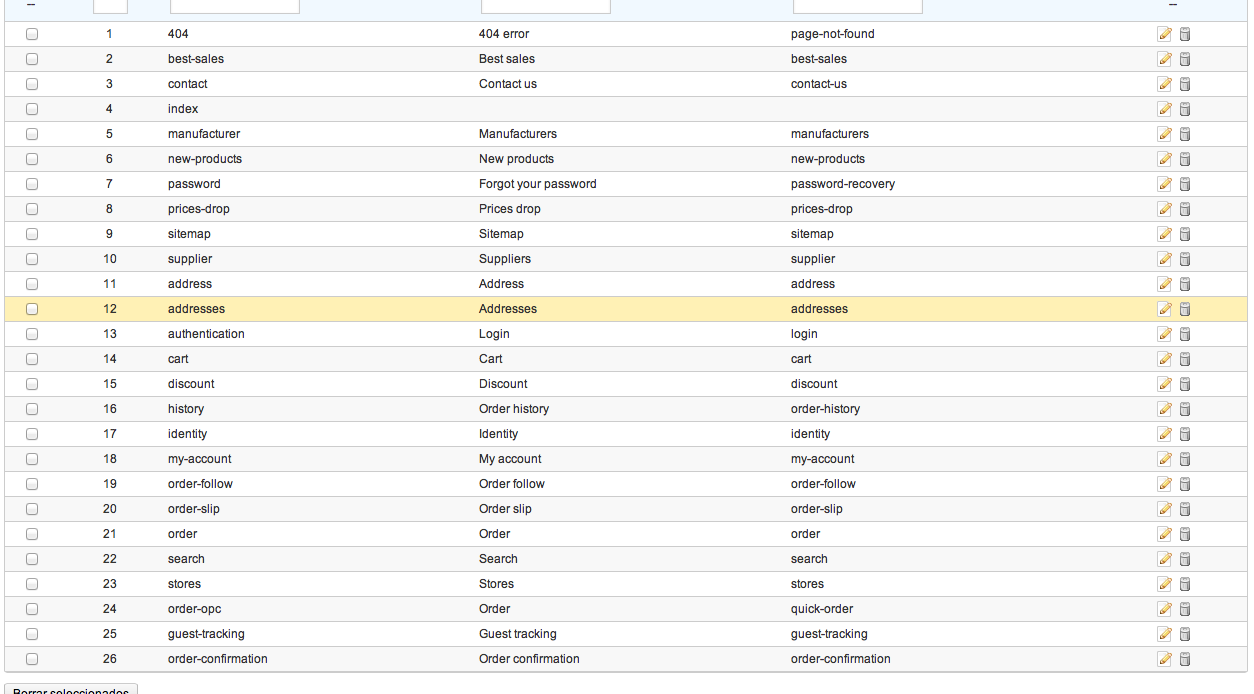Click the friendly URL filter field
Screen dimensions: 1254x694
[857, 6]
